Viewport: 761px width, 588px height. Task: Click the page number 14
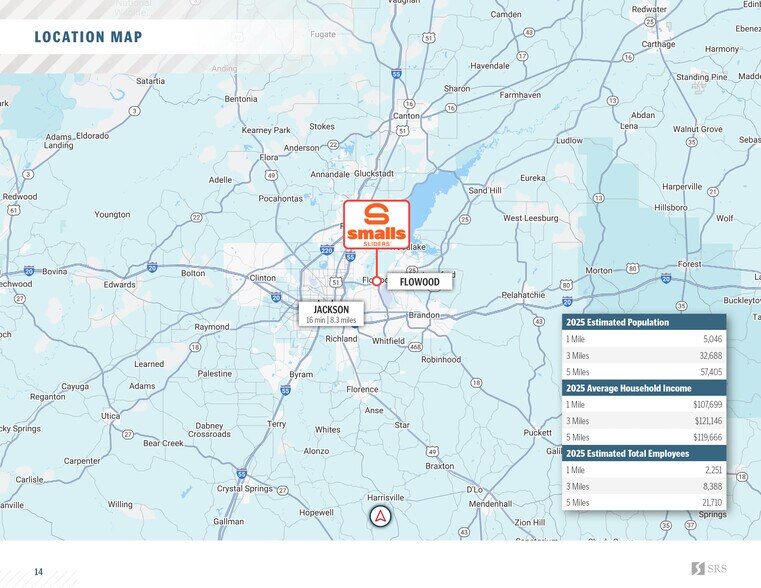38,572
